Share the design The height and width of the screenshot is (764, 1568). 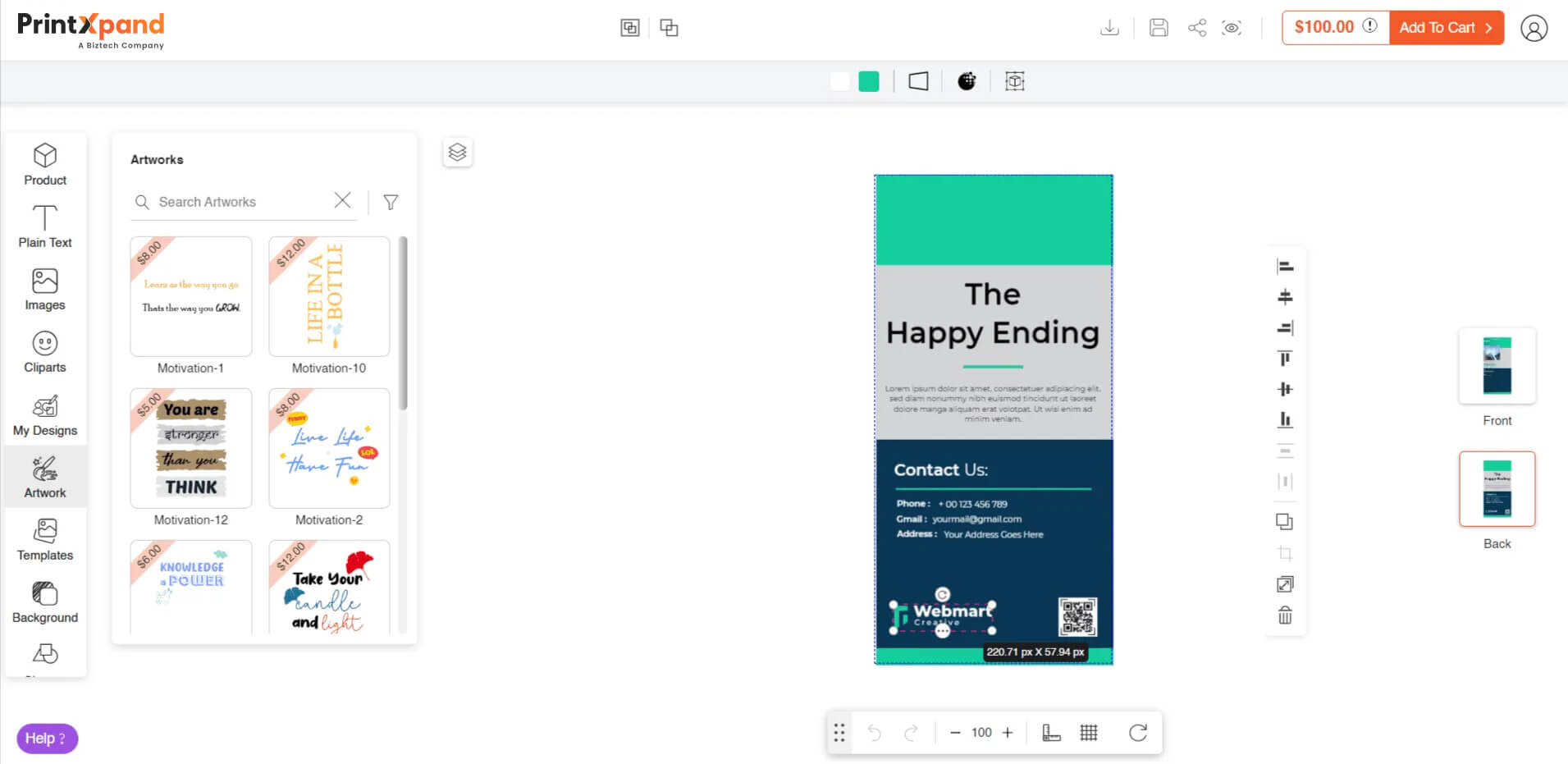[x=1197, y=28]
